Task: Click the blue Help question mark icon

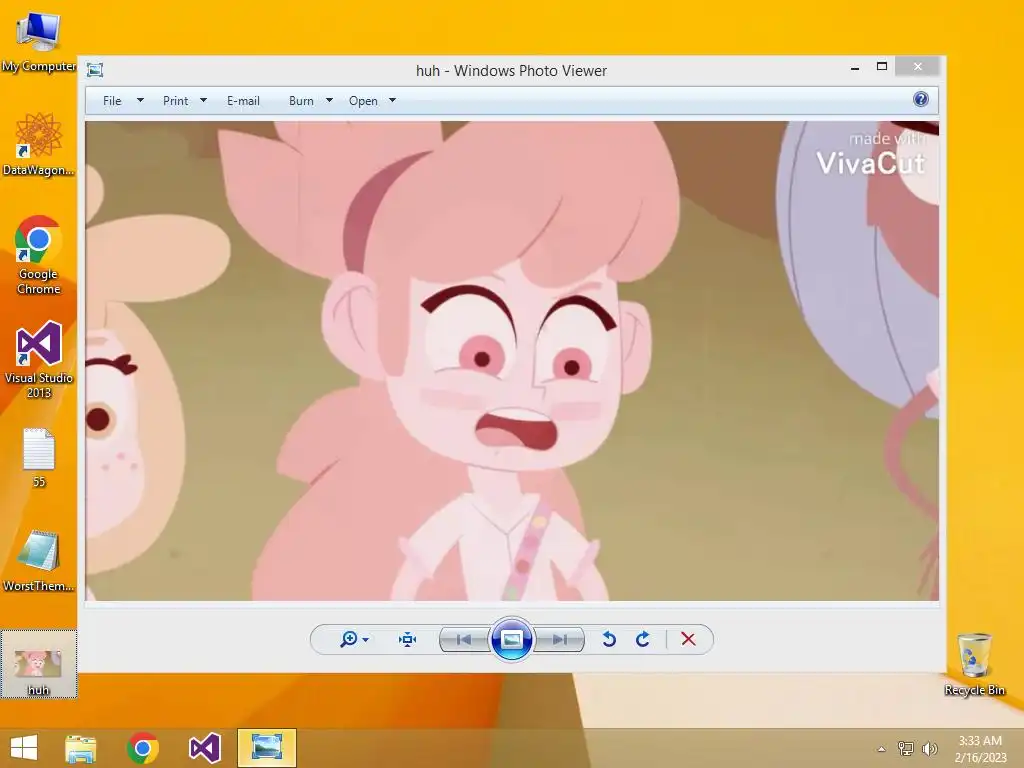Action: coord(920,99)
